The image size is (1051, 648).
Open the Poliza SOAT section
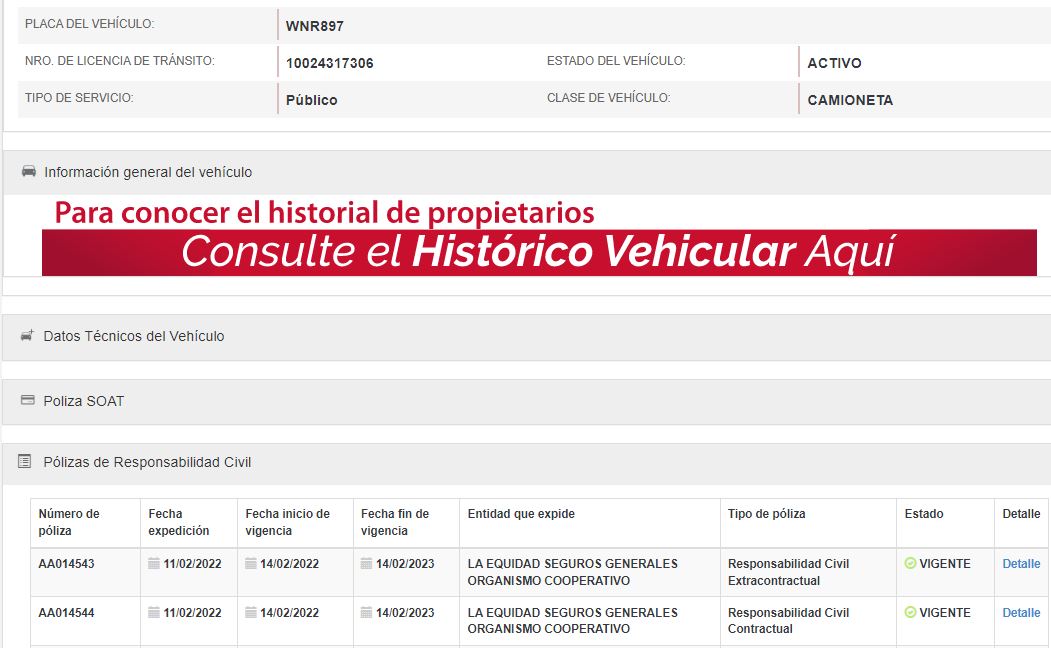click(x=84, y=401)
